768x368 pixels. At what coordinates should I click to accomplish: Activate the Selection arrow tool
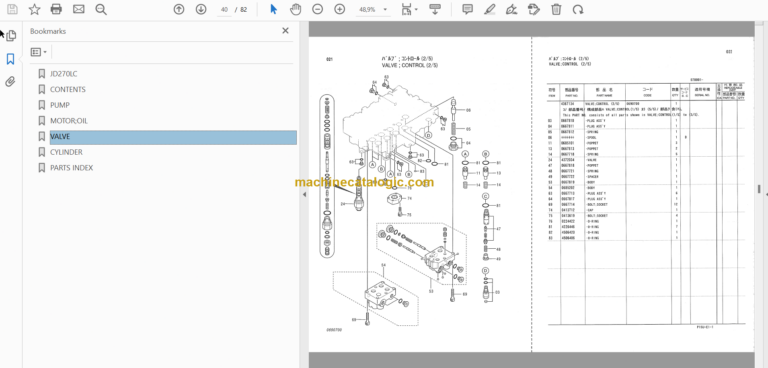click(273, 9)
